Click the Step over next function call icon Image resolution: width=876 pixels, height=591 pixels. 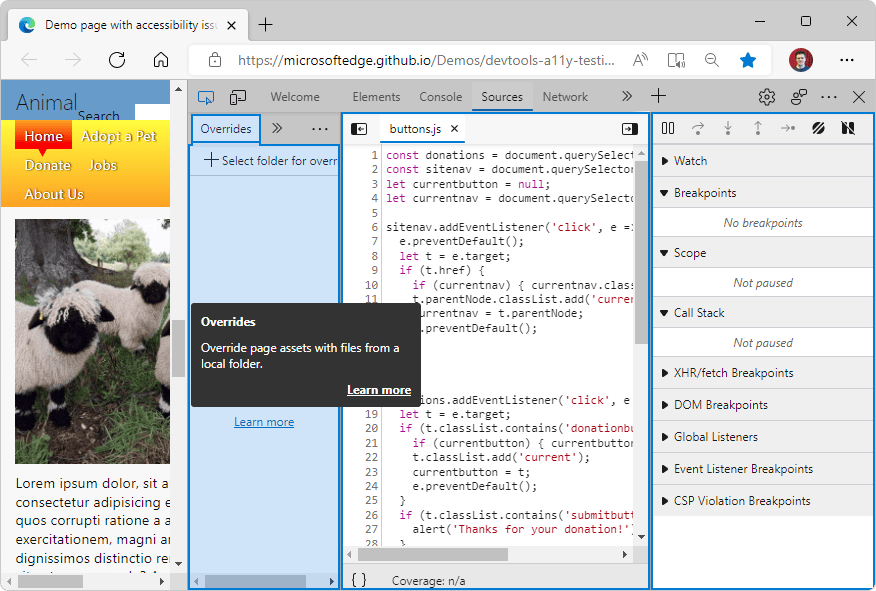point(697,128)
